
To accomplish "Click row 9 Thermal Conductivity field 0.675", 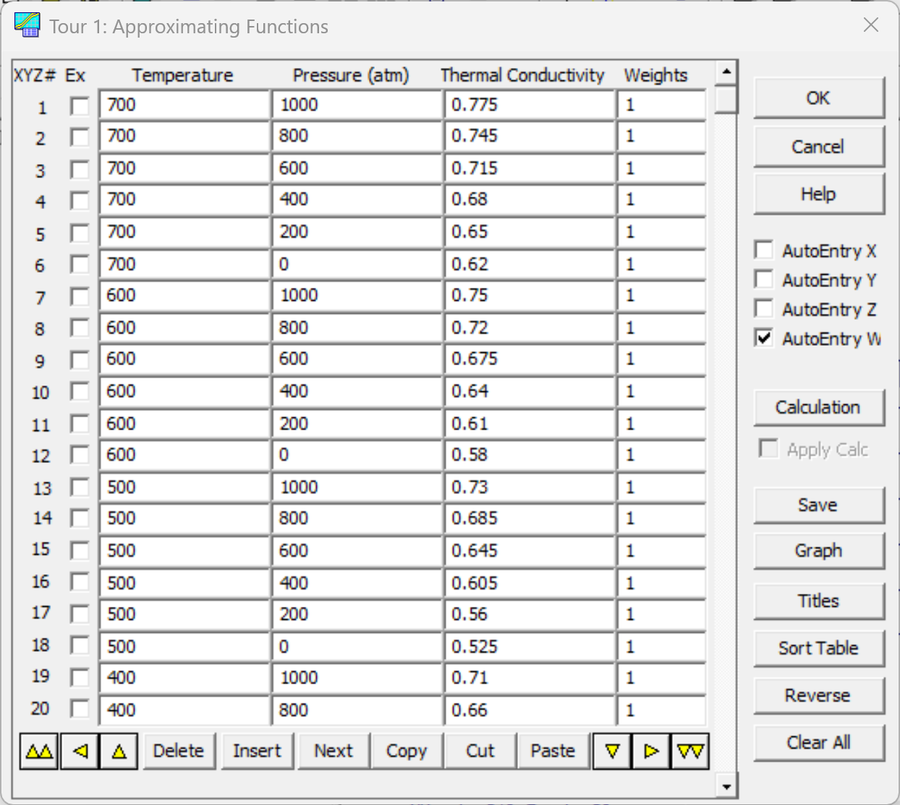I will click(x=530, y=359).
